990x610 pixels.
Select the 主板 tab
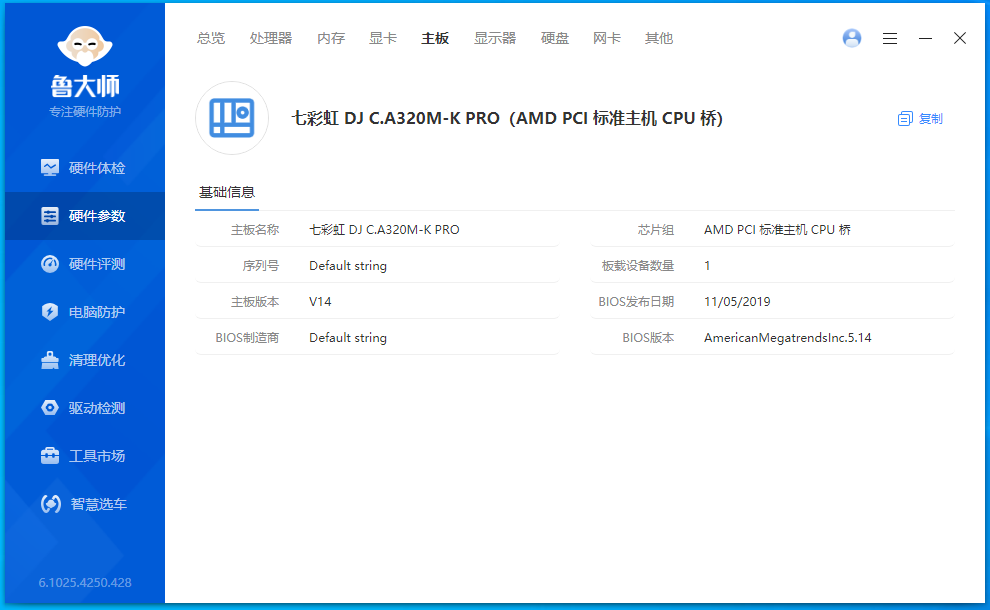(x=435, y=39)
